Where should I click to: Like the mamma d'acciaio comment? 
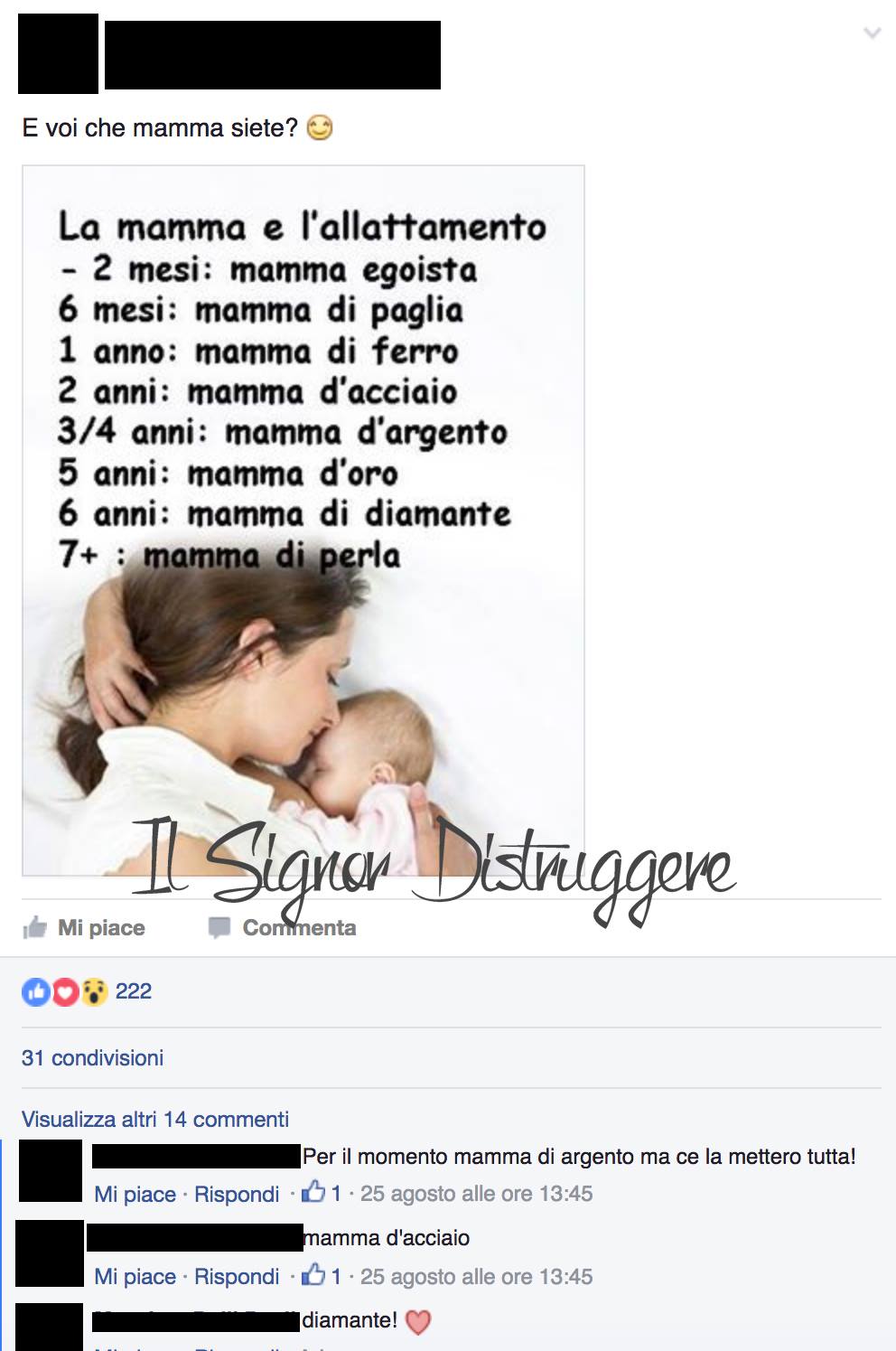(135, 1276)
